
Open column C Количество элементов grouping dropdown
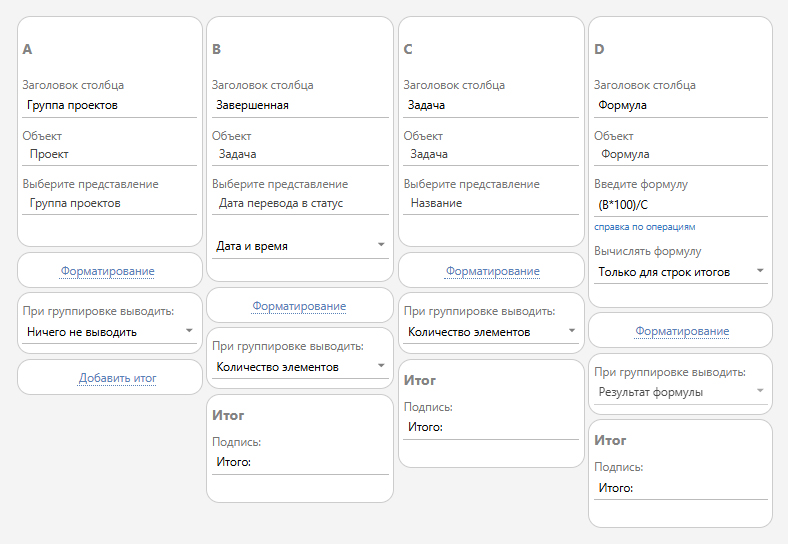[491, 332]
